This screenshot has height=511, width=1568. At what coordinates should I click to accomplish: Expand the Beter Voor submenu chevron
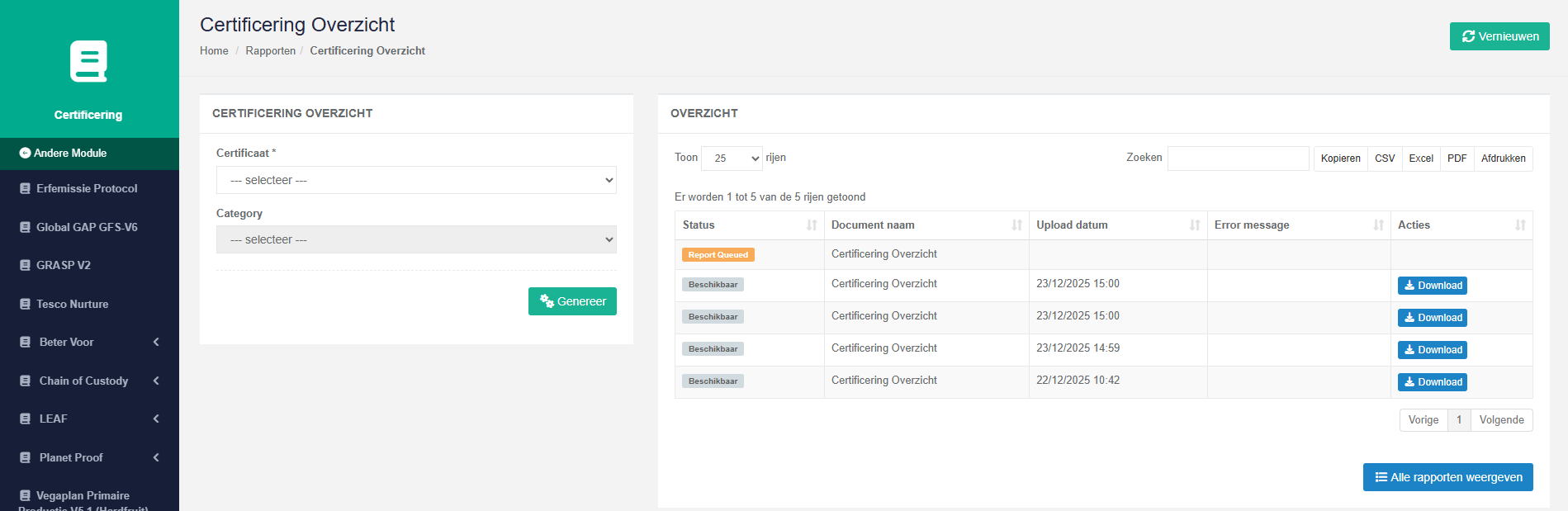coord(156,342)
